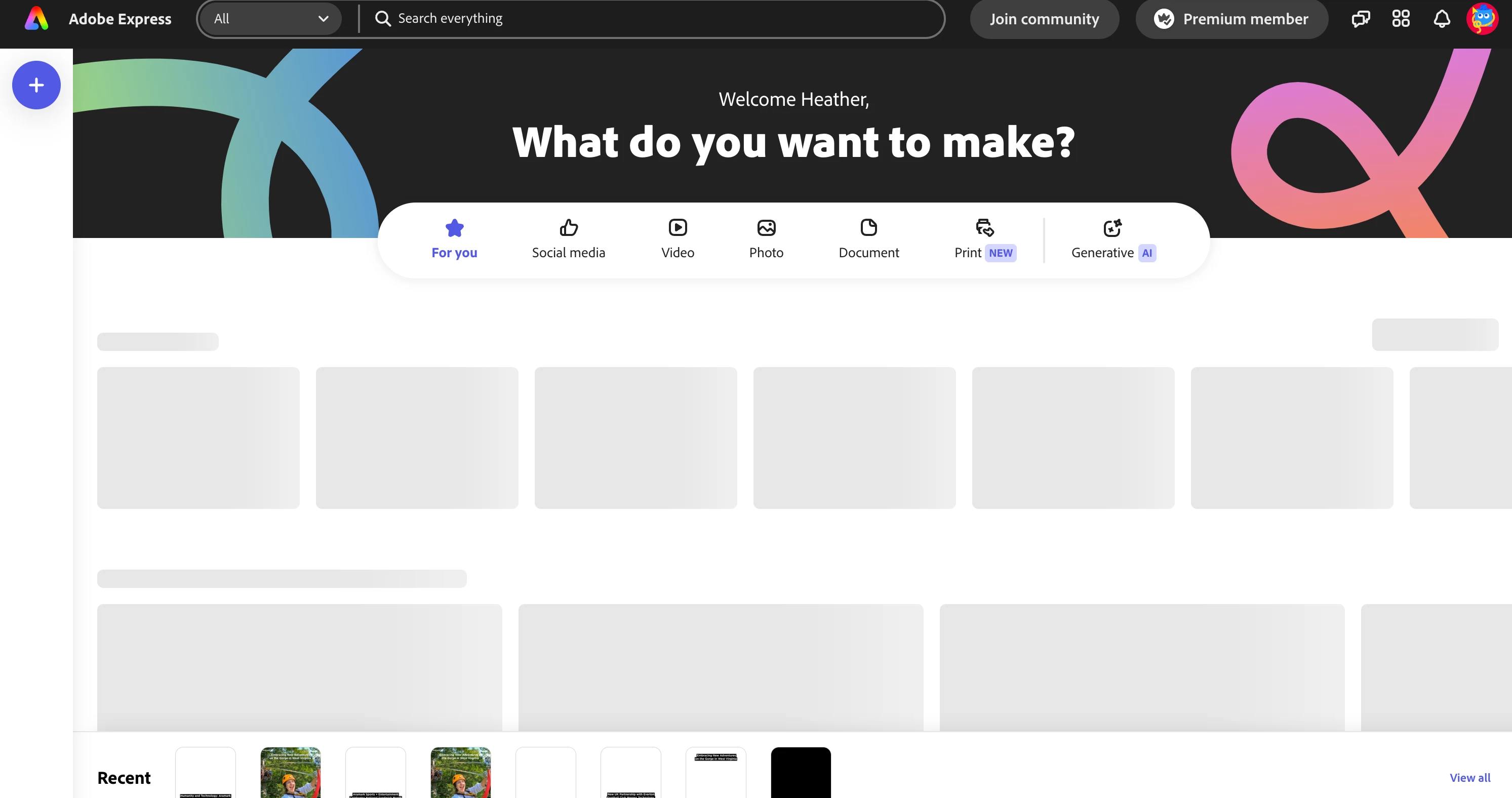
Task: Open the Generative AI tab
Action: coord(1113,240)
